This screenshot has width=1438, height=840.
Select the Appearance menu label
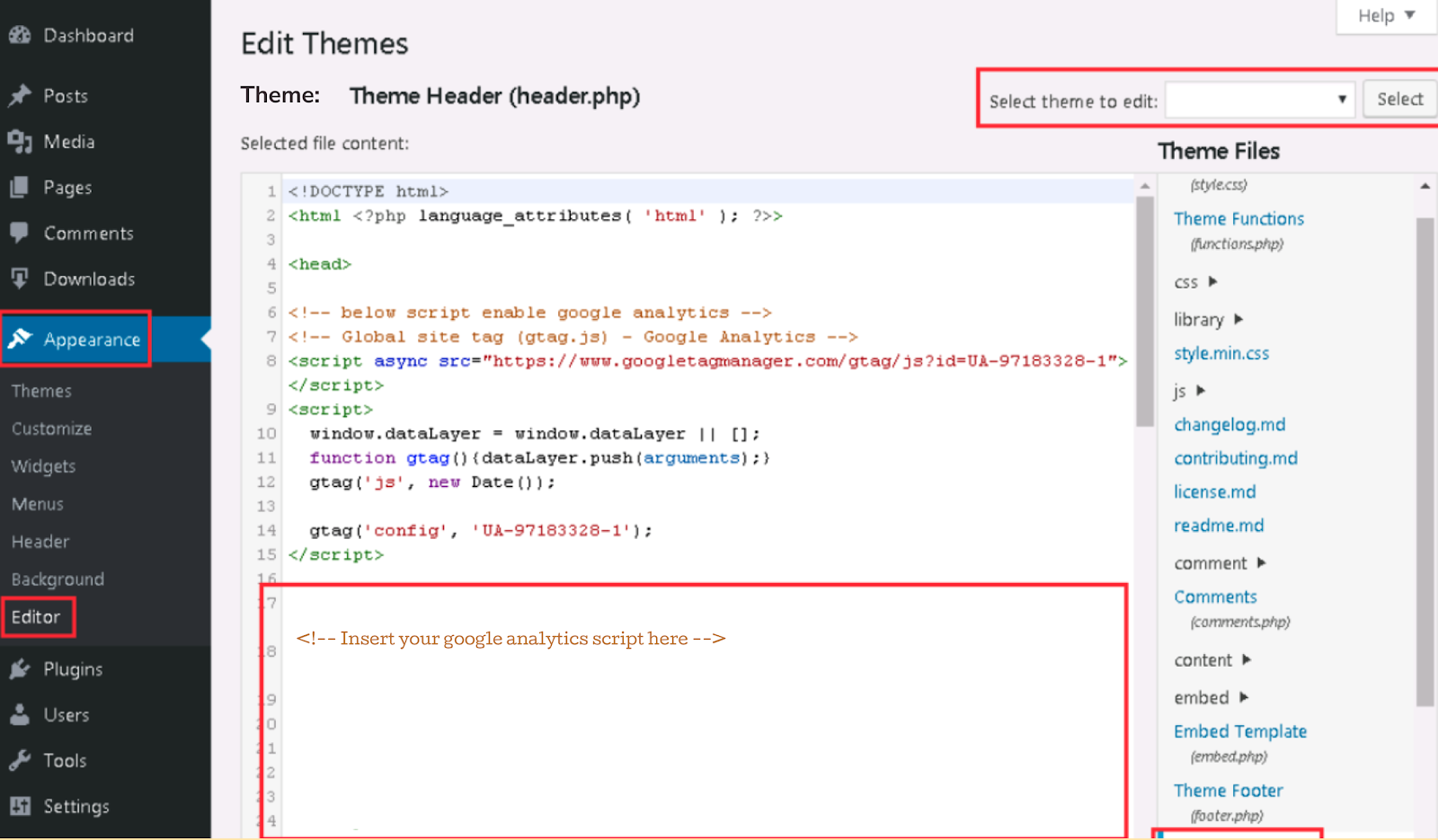pos(92,340)
